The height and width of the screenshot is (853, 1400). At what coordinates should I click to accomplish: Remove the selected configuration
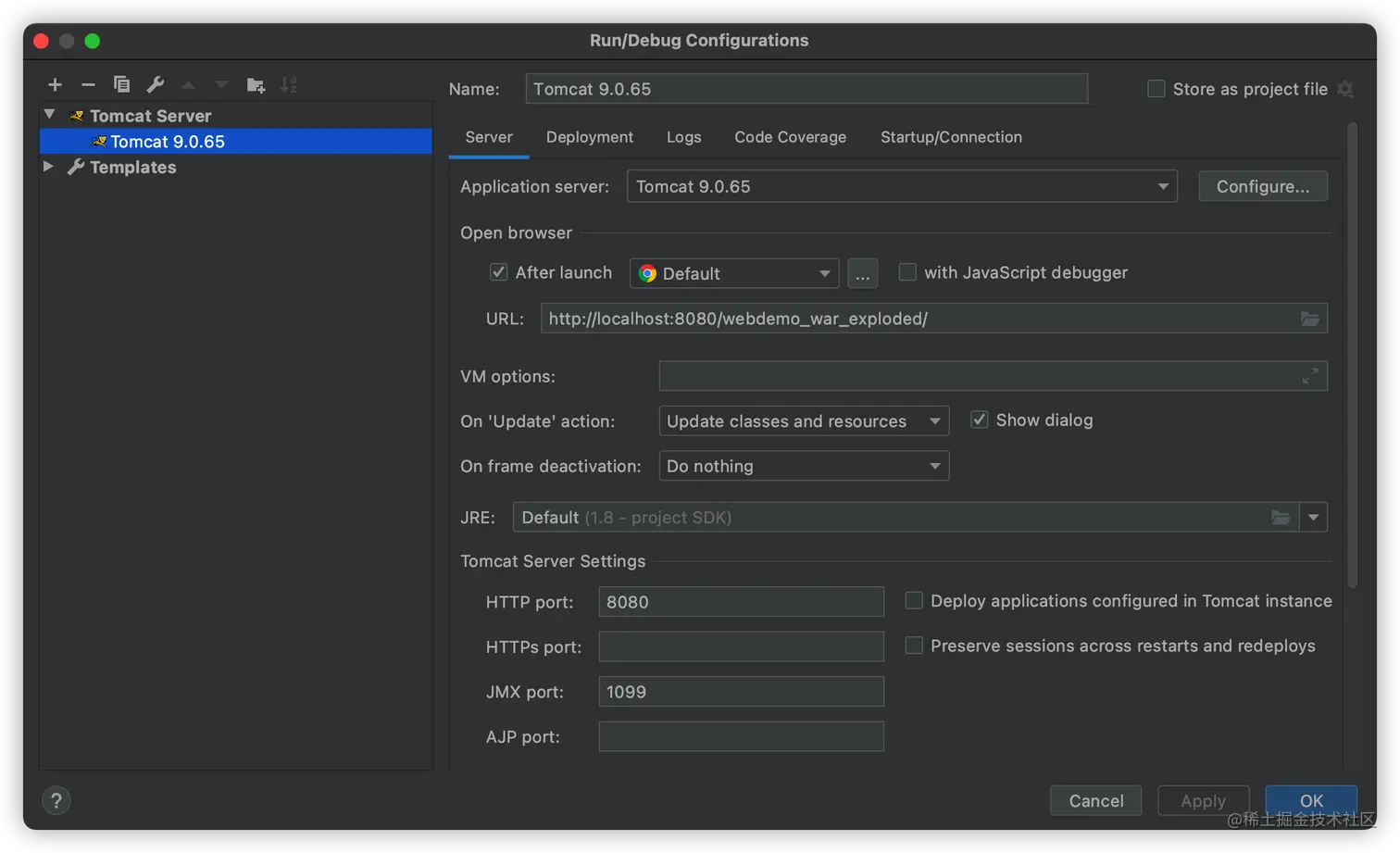88,85
